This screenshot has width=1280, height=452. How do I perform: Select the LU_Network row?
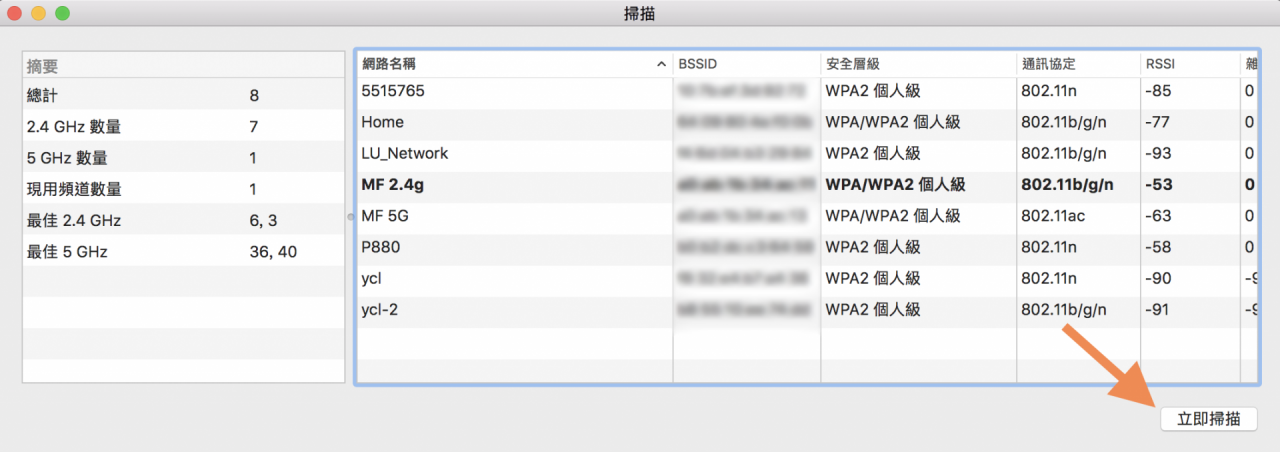[x=807, y=153]
